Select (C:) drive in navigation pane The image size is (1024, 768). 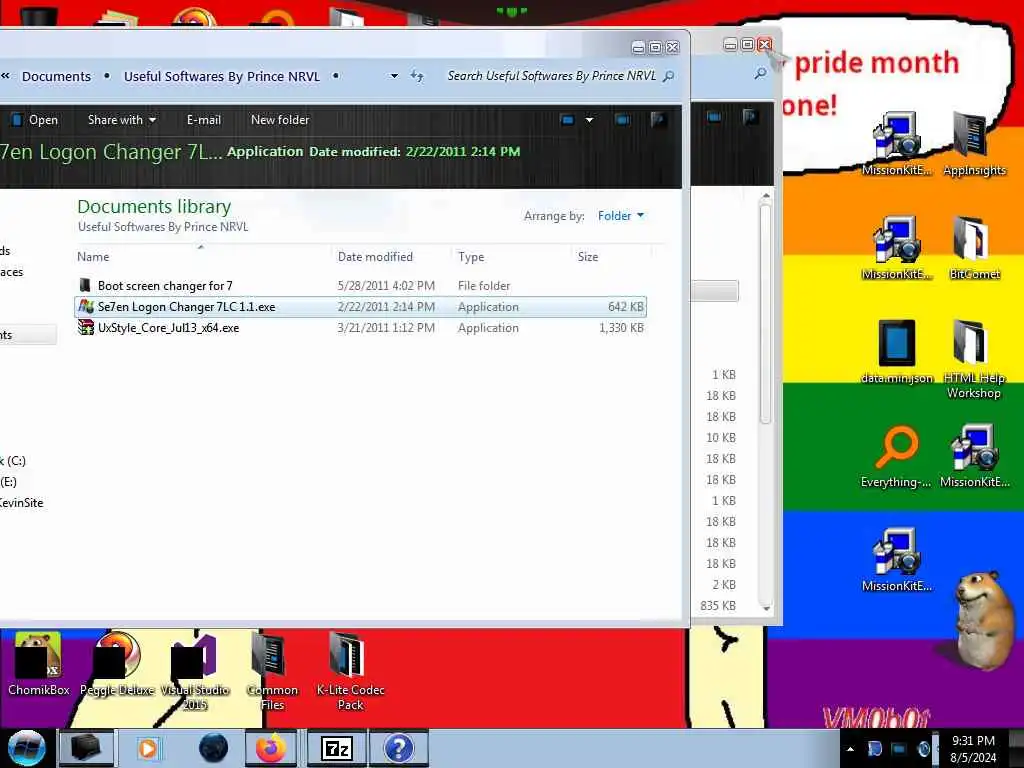coord(13,461)
